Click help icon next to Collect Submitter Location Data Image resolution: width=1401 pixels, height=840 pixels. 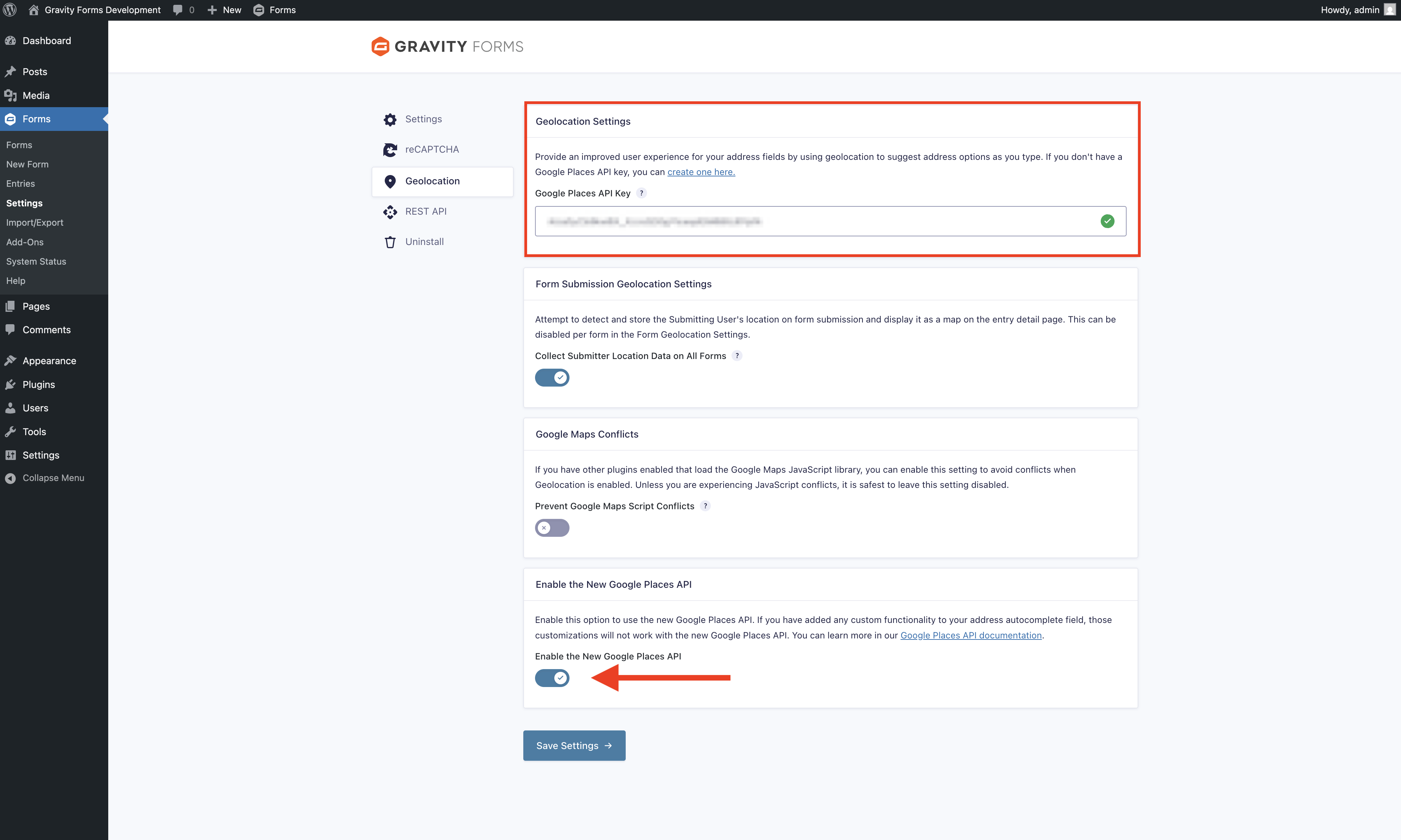click(737, 356)
